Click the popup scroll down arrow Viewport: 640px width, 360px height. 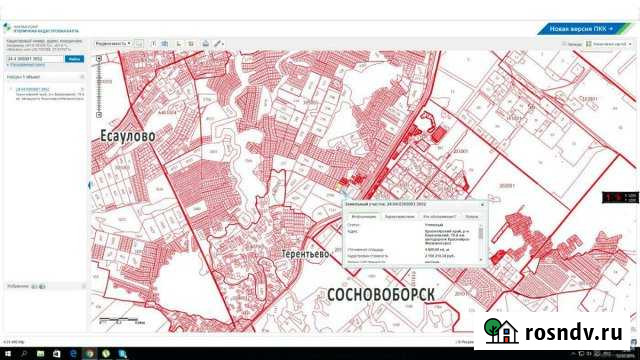click(x=481, y=259)
